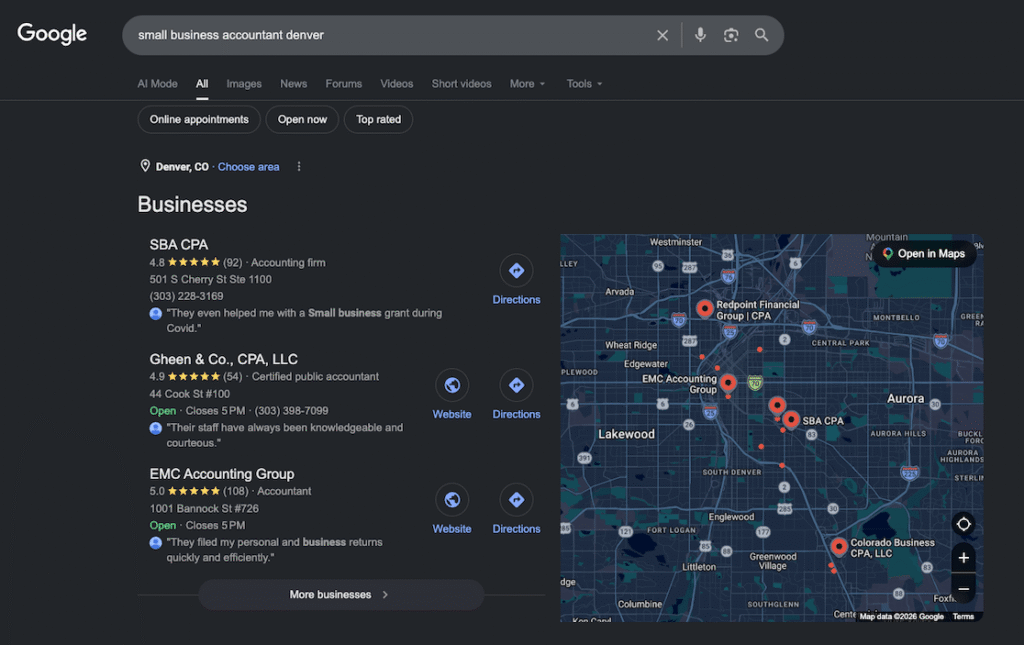1024x645 pixels.
Task: Open the SBA CPA business listing
Action: 178,245
